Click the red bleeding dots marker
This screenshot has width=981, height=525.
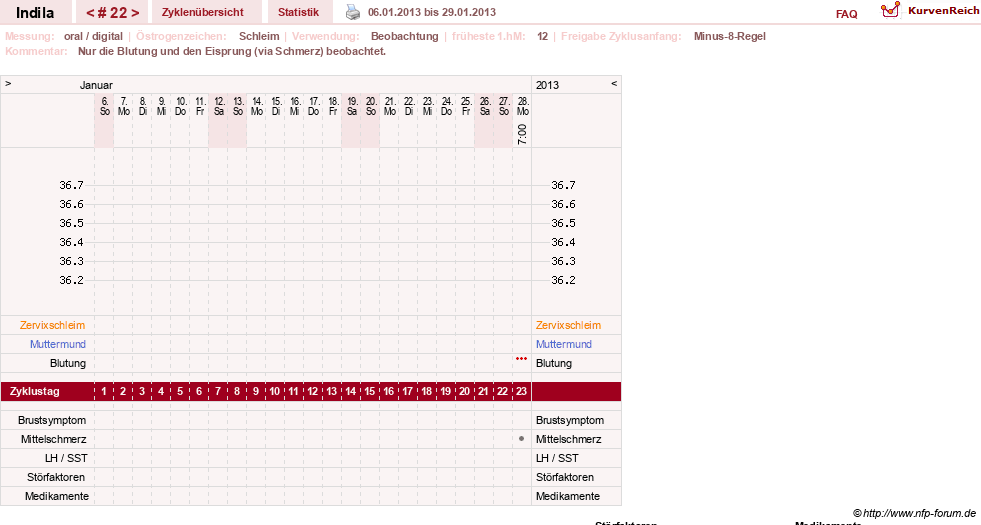[x=521, y=359]
